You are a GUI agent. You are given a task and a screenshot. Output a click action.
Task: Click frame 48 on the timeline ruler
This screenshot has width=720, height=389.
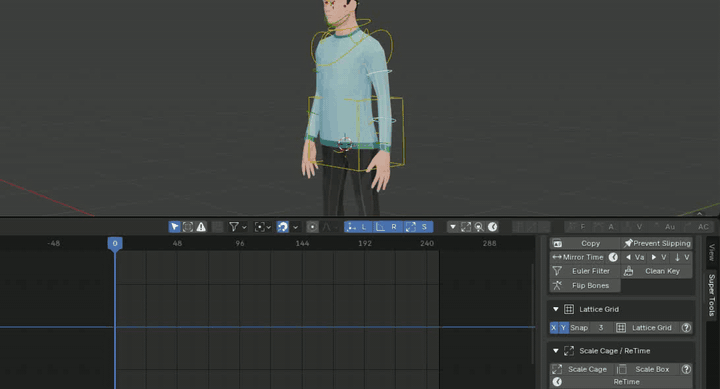(x=177, y=243)
